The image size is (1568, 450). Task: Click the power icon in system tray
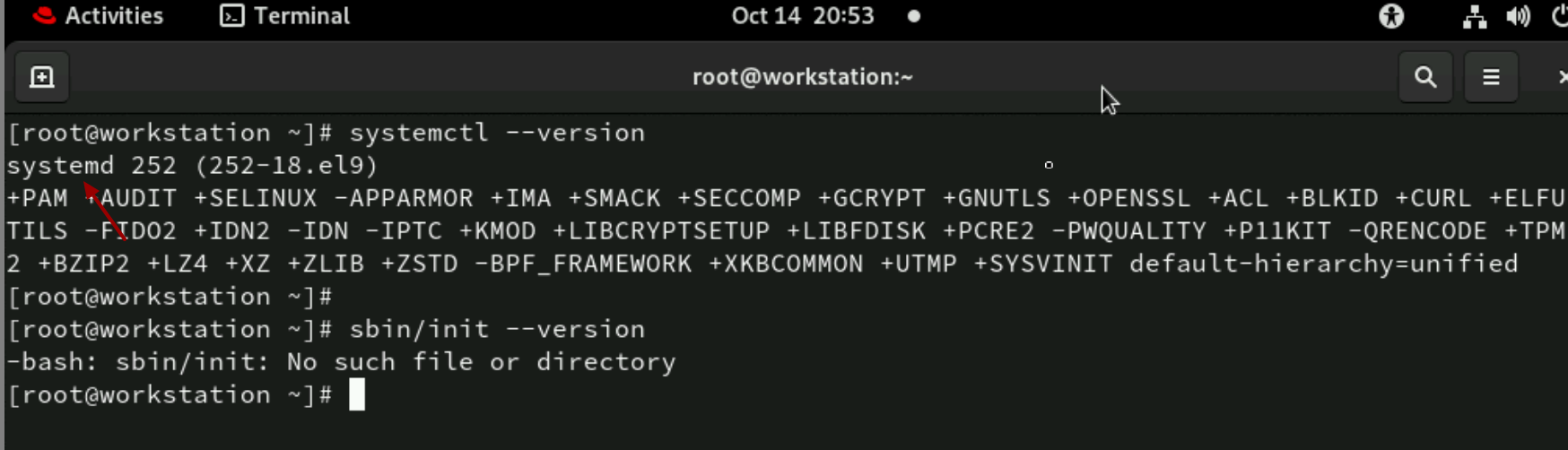1560,16
